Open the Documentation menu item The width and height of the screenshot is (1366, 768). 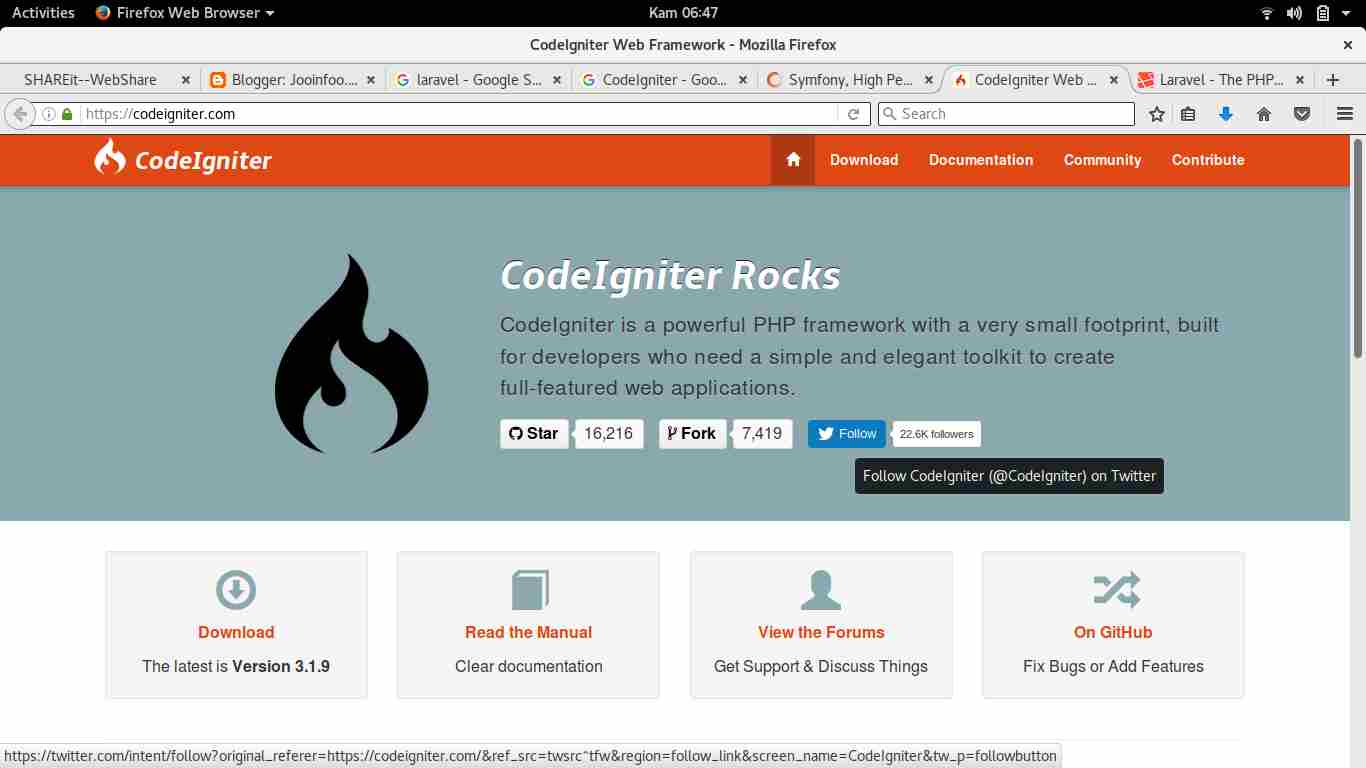tap(980, 160)
